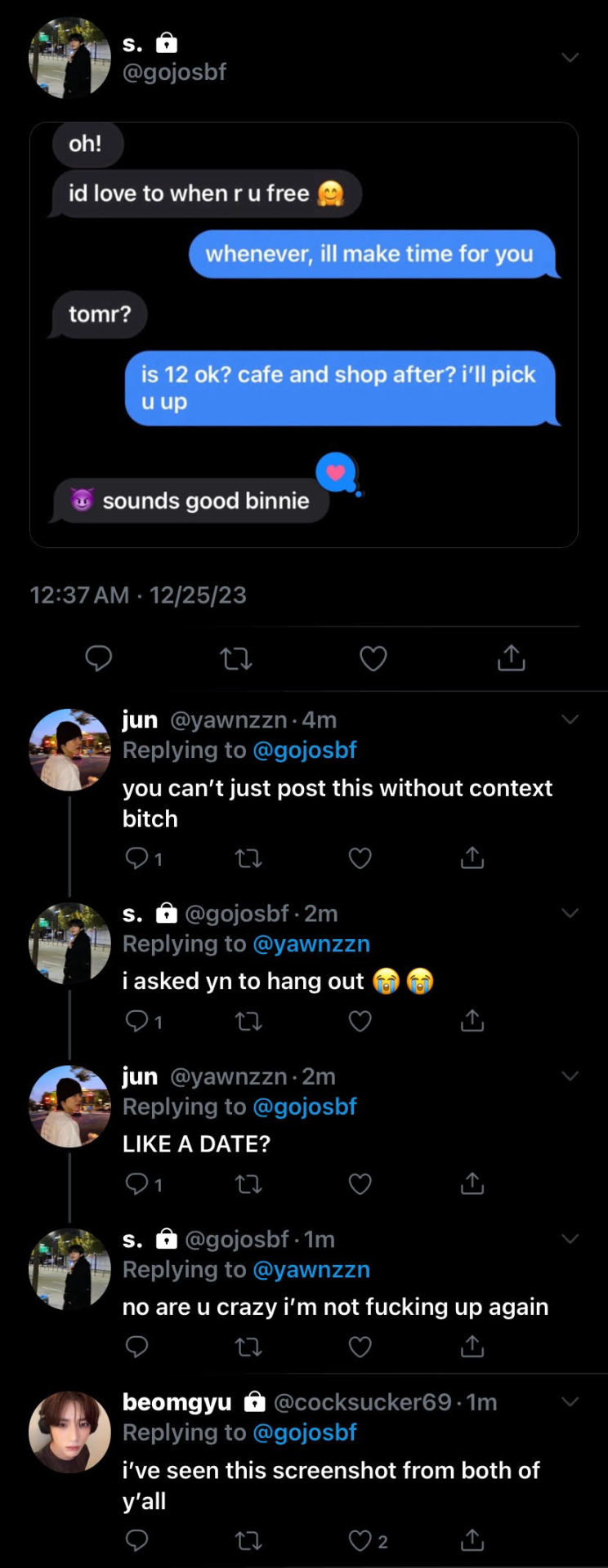The height and width of the screenshot is (1568, 608).
Task: Retweet beomgyu's reply
Action: click(248, 1541)
